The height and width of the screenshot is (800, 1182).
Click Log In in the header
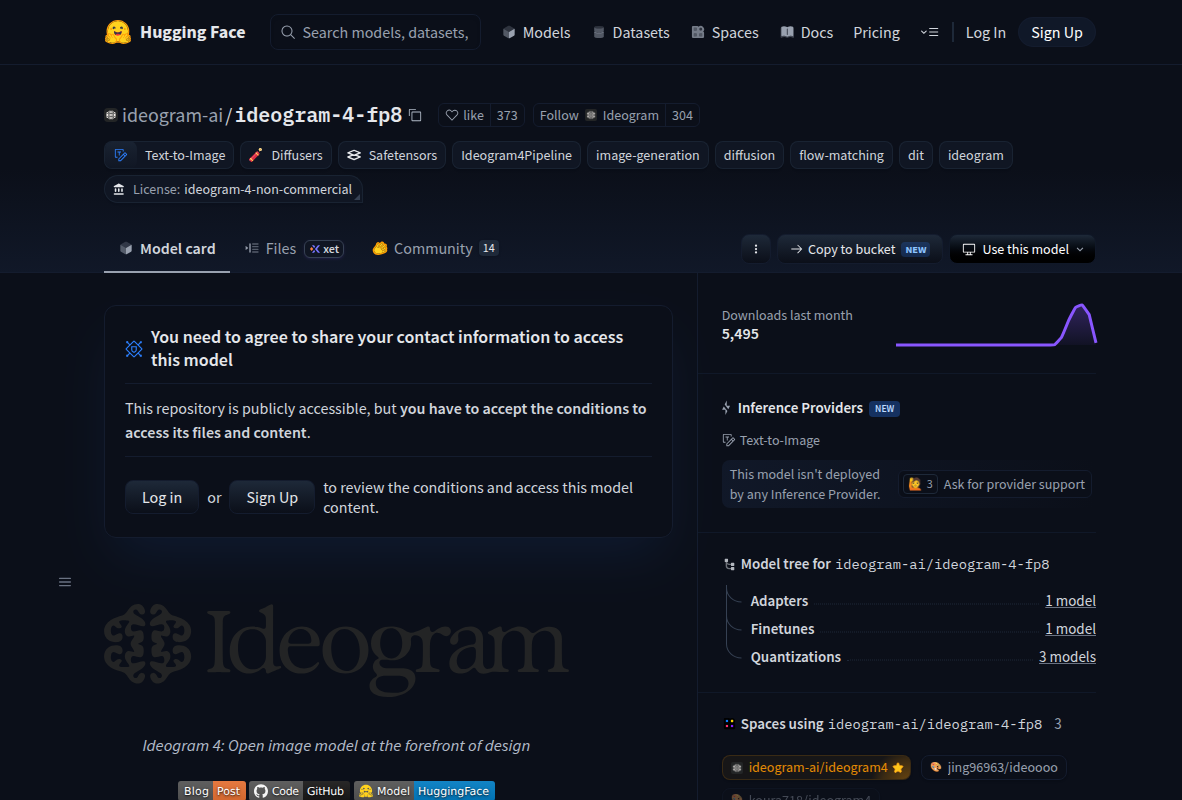point(985,32)
